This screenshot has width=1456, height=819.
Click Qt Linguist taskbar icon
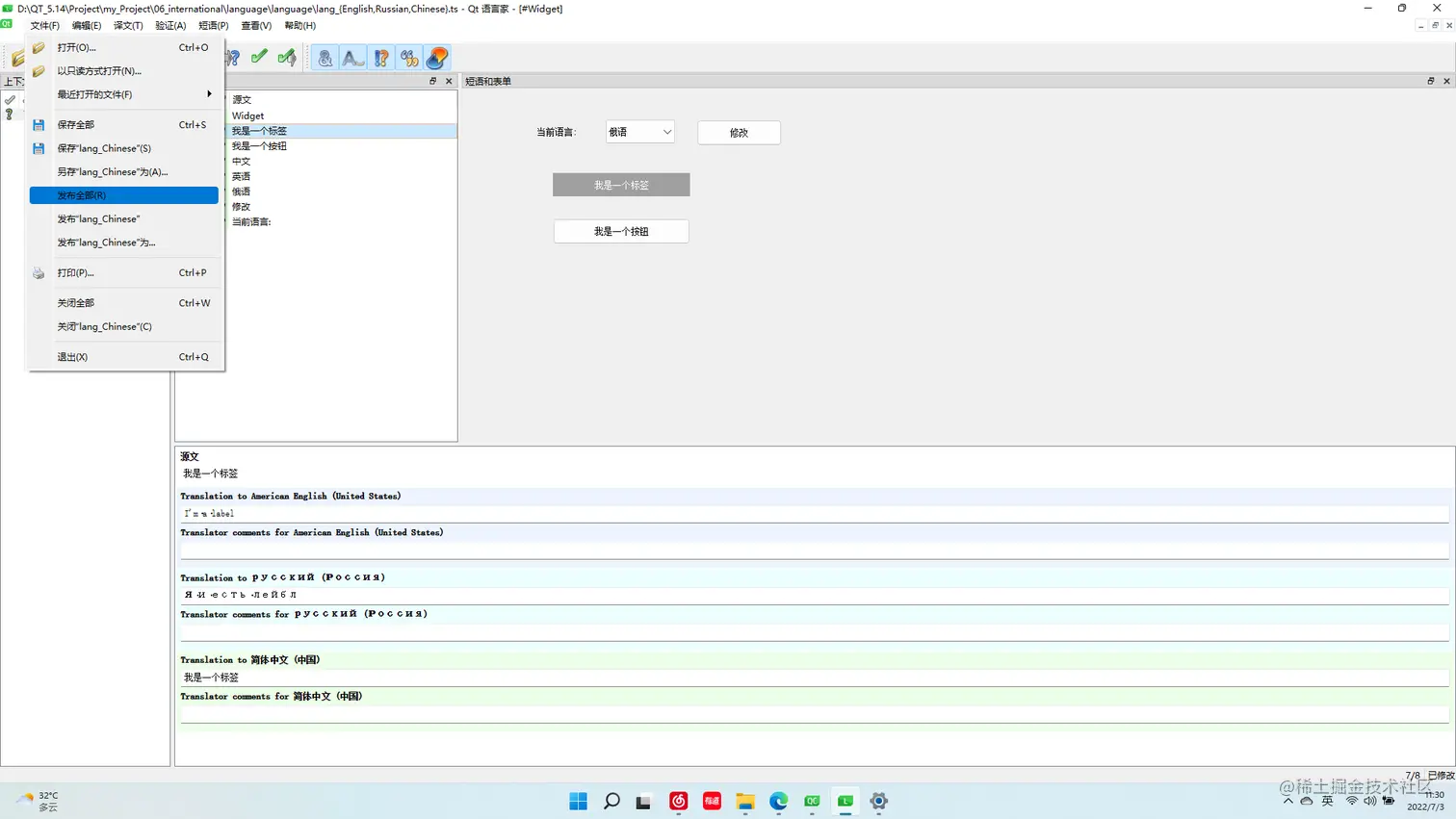point(845,801)
